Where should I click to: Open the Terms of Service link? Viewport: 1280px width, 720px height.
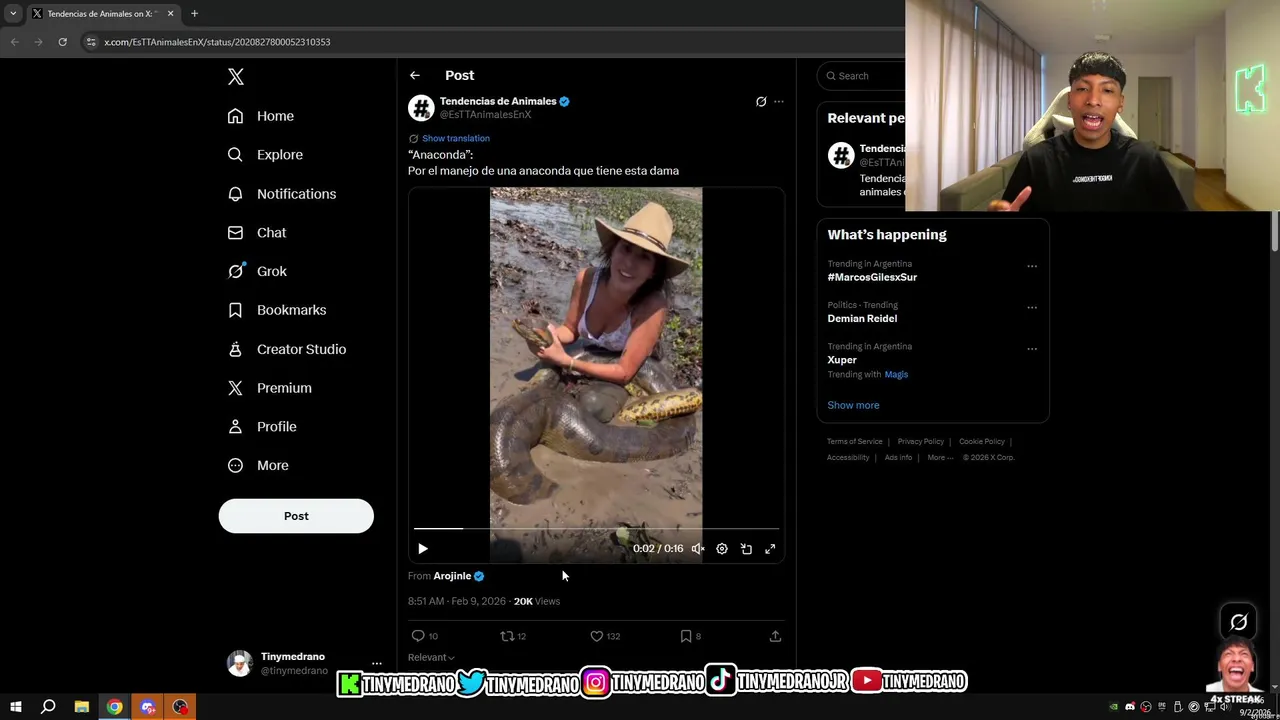[855, 441]
